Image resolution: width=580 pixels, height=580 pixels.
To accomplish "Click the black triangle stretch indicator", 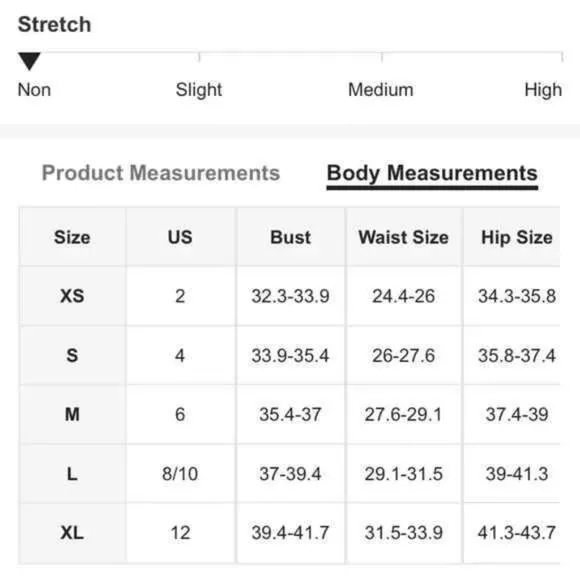I will [29, 61].
